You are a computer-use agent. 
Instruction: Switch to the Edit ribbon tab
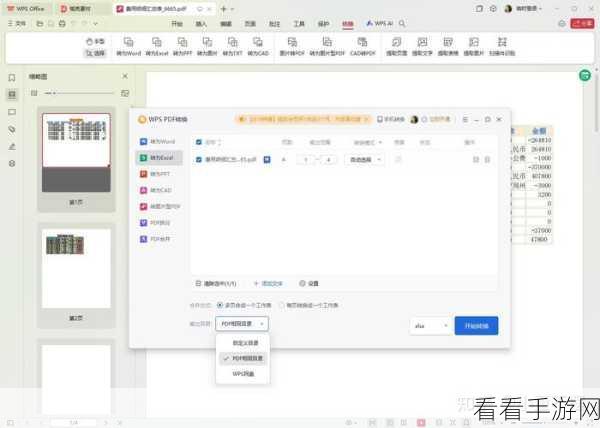(226, 24)
